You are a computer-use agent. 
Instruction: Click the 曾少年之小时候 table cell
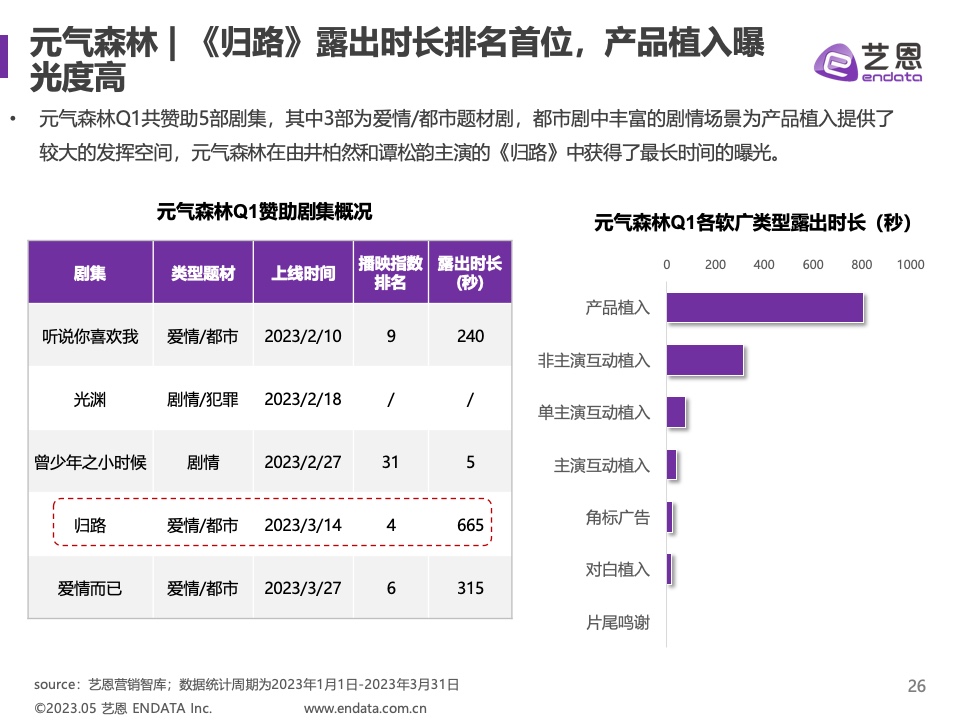tap(90, 462)
